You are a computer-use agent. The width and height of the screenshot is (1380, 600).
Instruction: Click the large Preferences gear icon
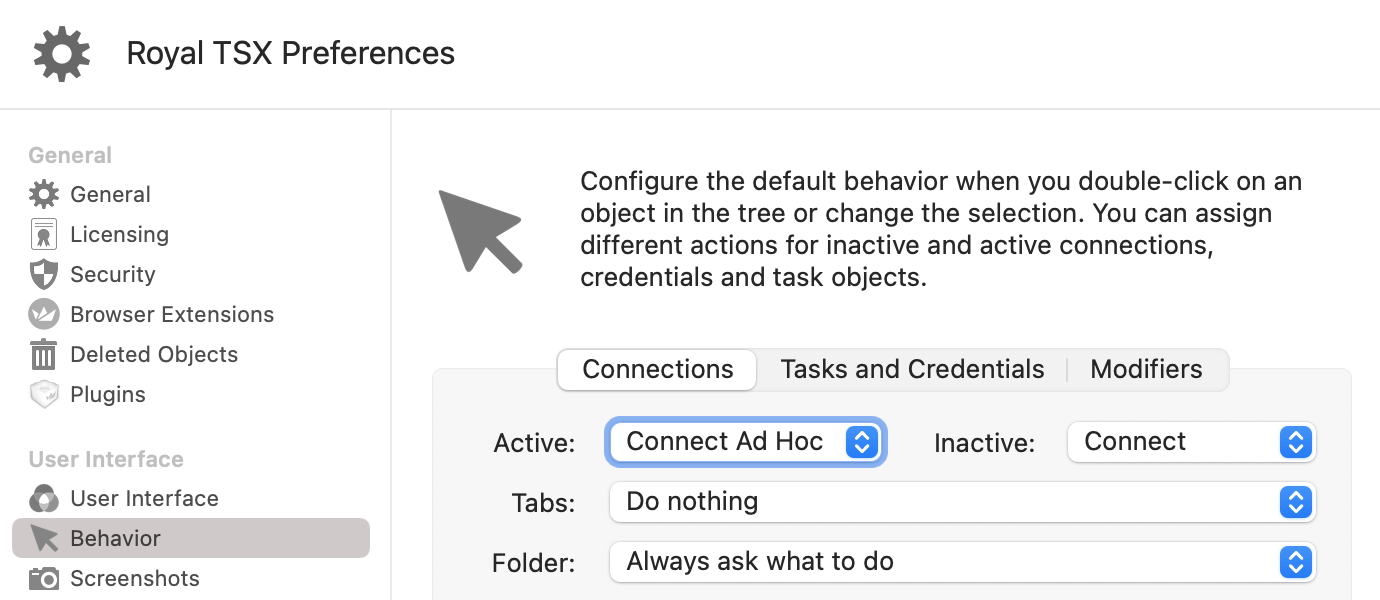[62, 53]
